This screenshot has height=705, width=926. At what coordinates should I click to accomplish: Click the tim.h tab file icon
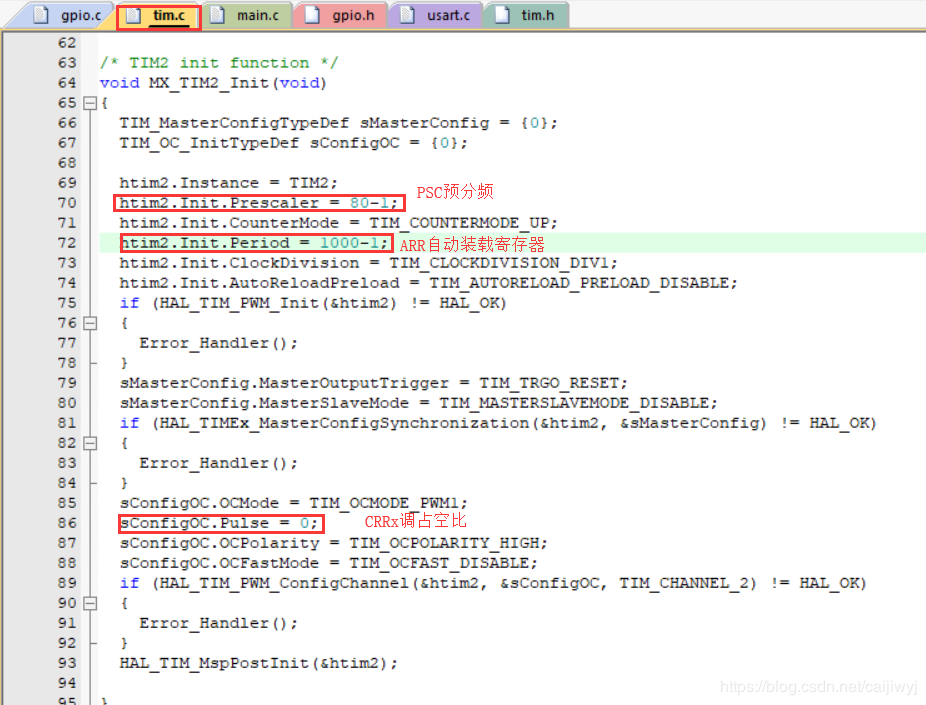coord(502,15)
